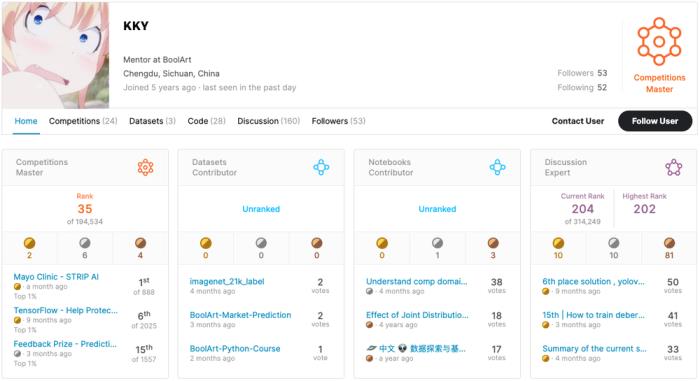Viewport: 700px width, 381px height.
Task: Click Contact User
Action: (578, 121)
